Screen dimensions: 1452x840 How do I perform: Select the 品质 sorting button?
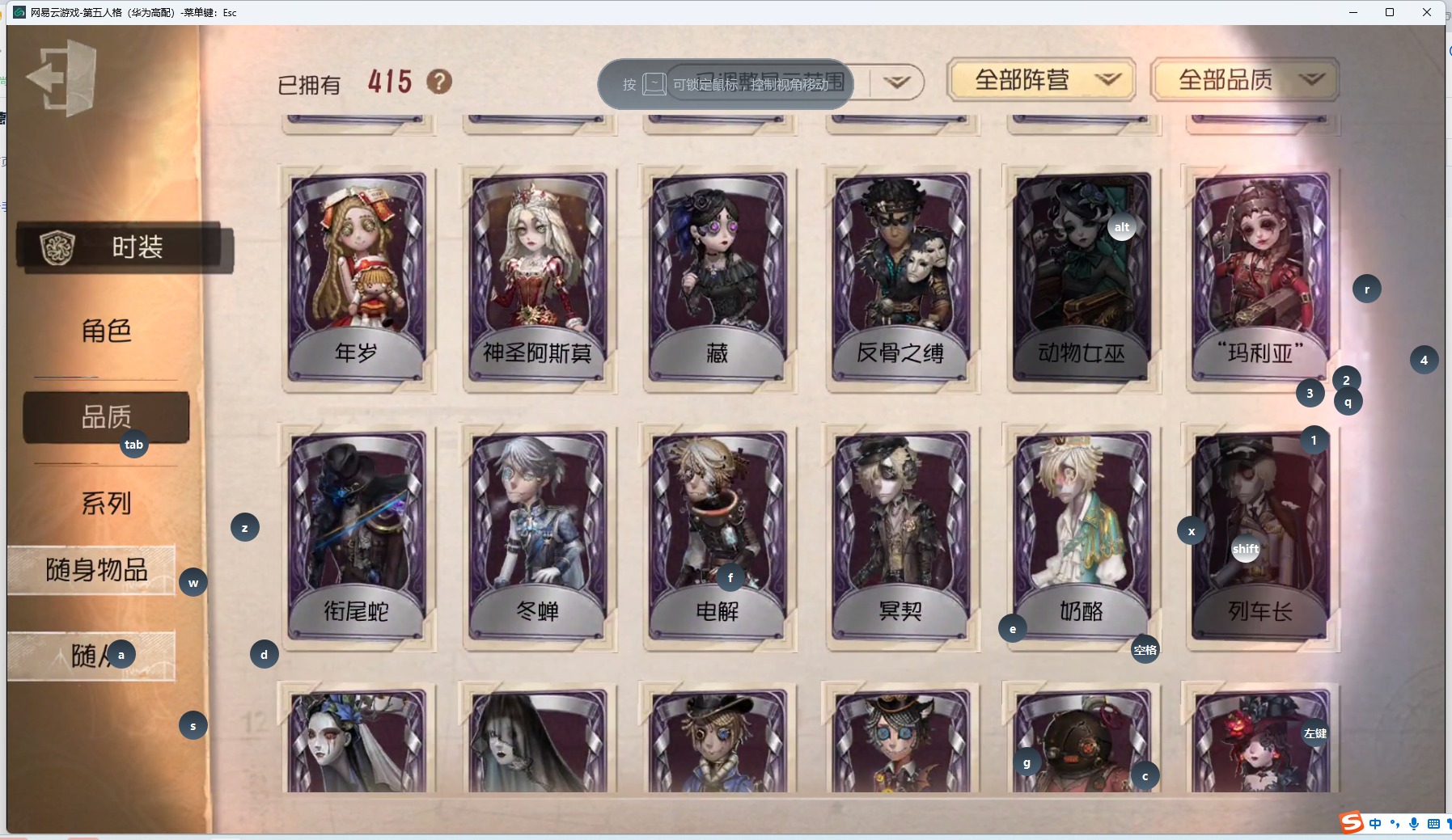point(106,417)
